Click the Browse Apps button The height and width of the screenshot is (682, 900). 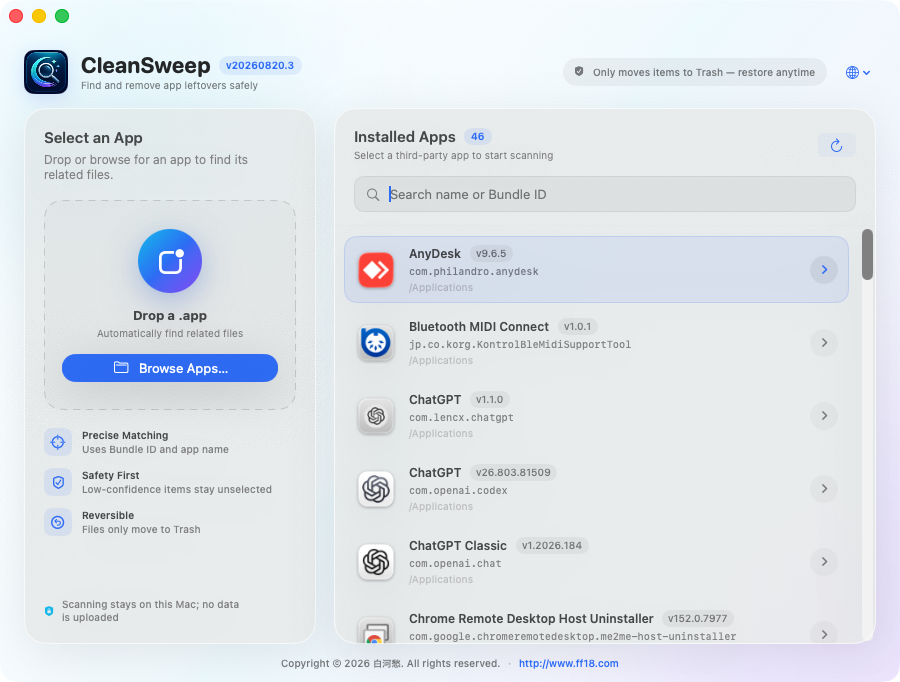tap(170, 368)
